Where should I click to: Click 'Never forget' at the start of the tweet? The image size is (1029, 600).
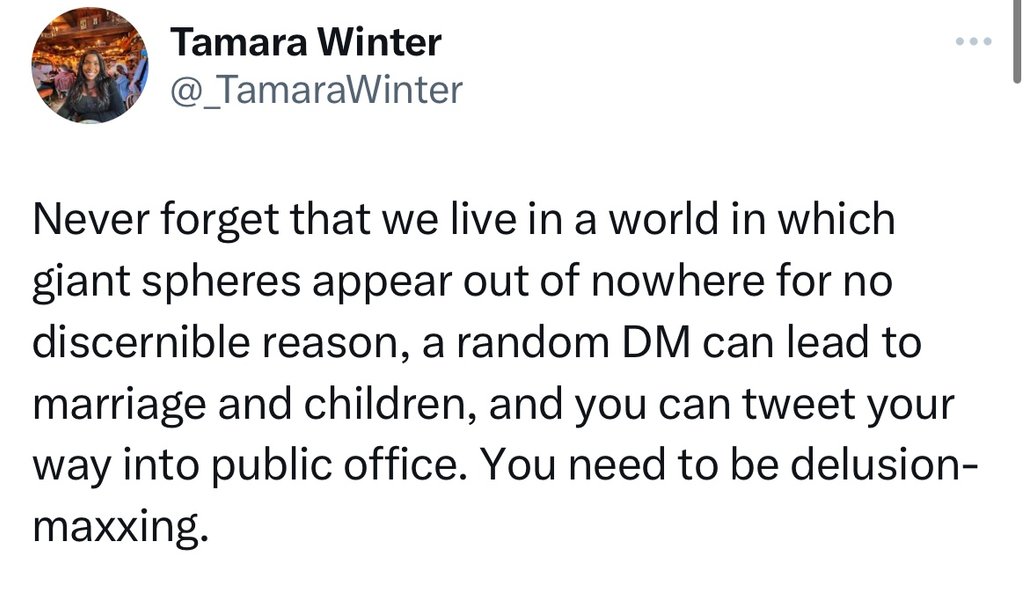(x=155, y=220)
